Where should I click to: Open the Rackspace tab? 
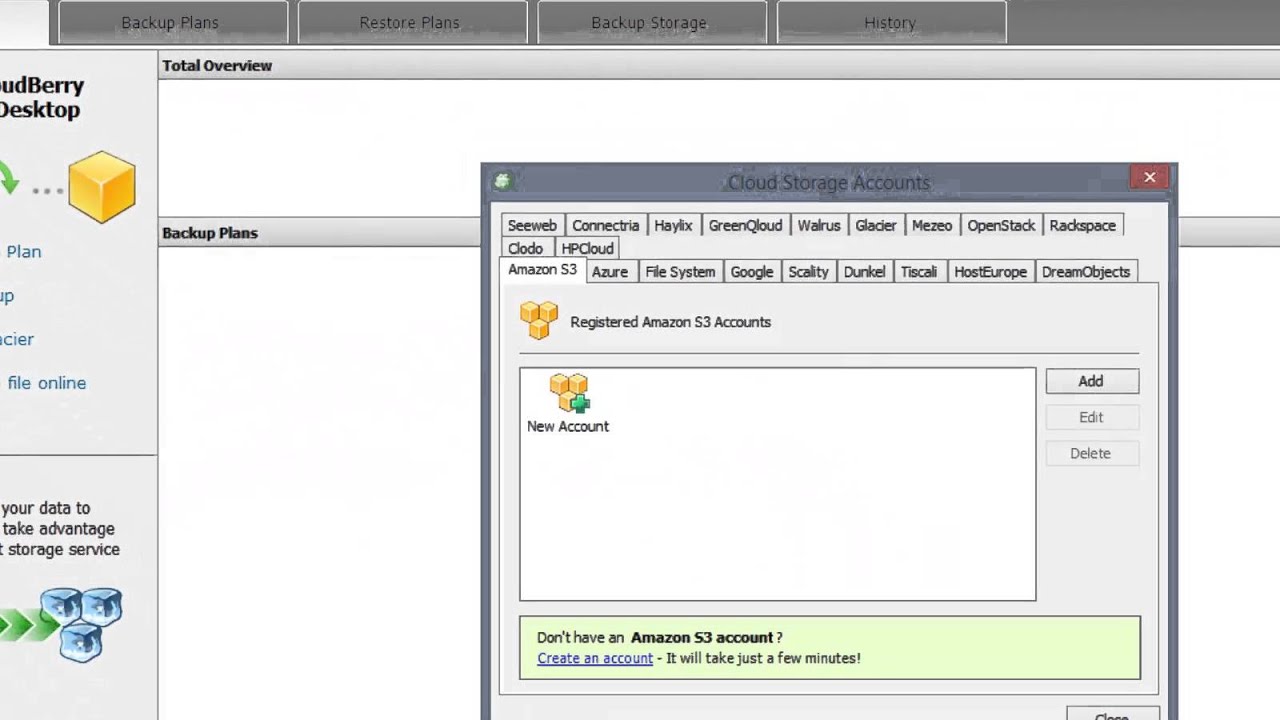click(1083, 225)
